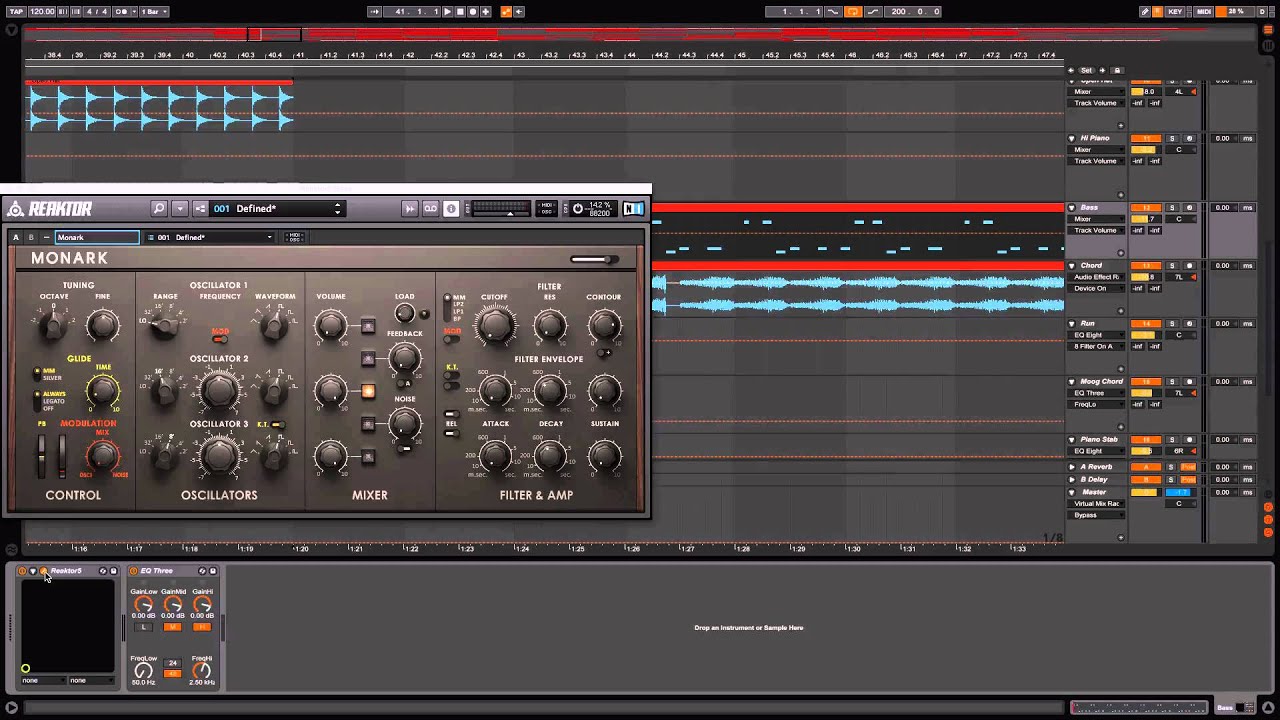Toggle the lit orange mixer channel button

pyautogui.click(x=368, y=391)
